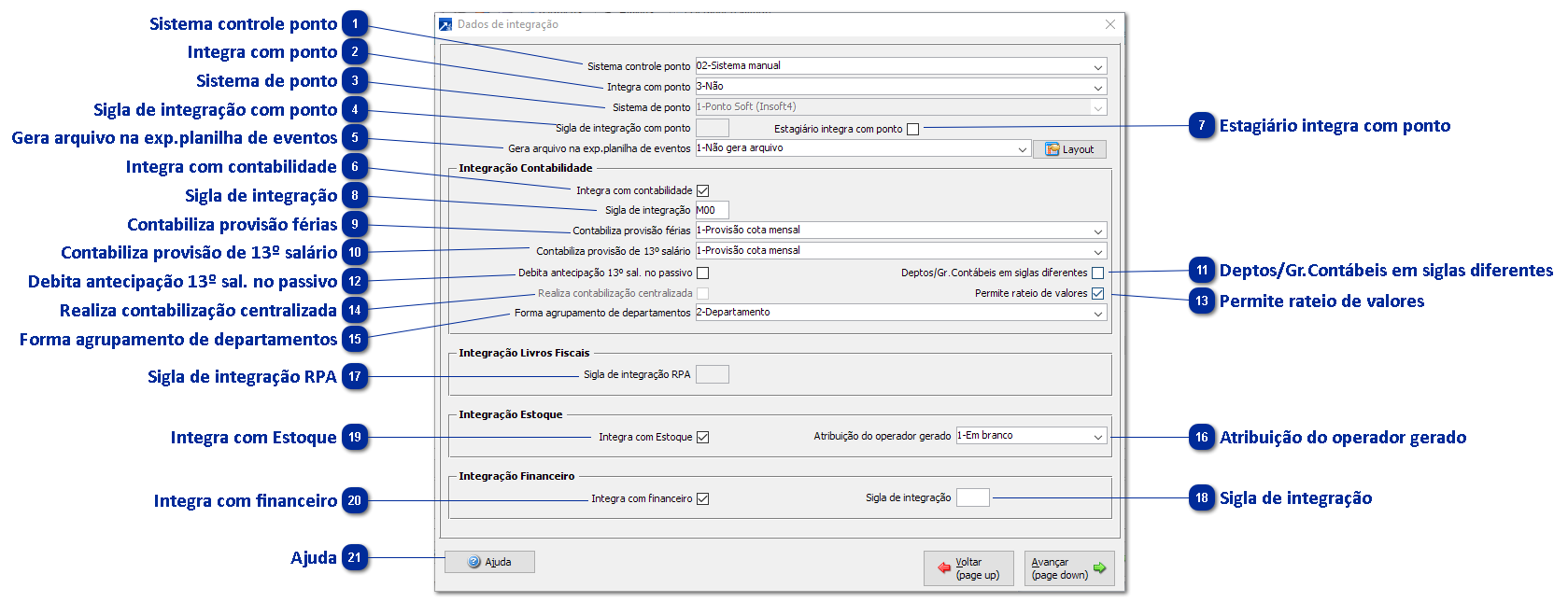Toggle Permite rateio de valores checkbox

1098,294
